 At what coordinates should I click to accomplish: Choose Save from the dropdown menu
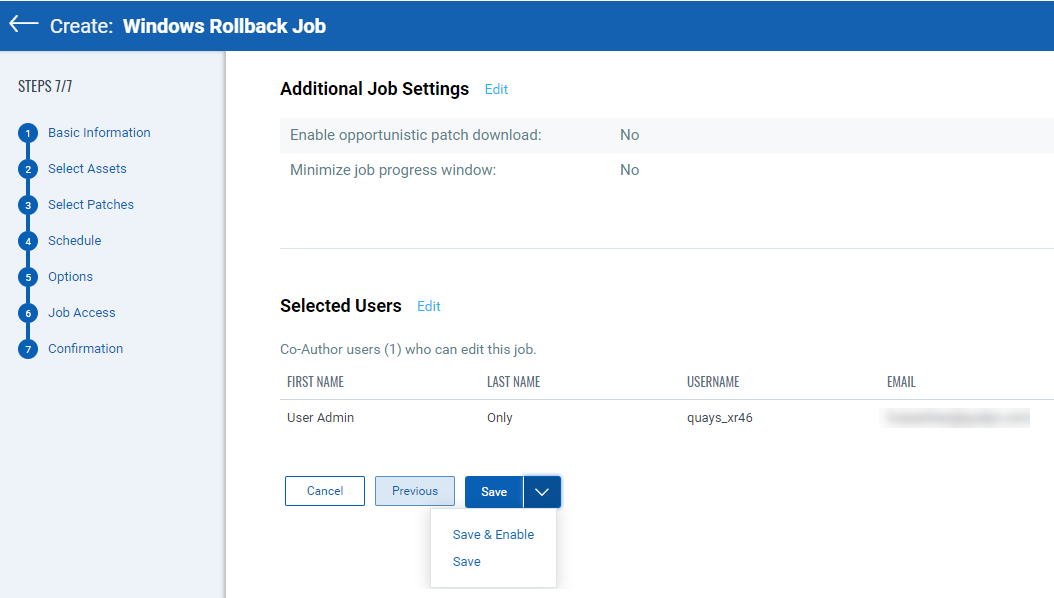tap(466, 561)
